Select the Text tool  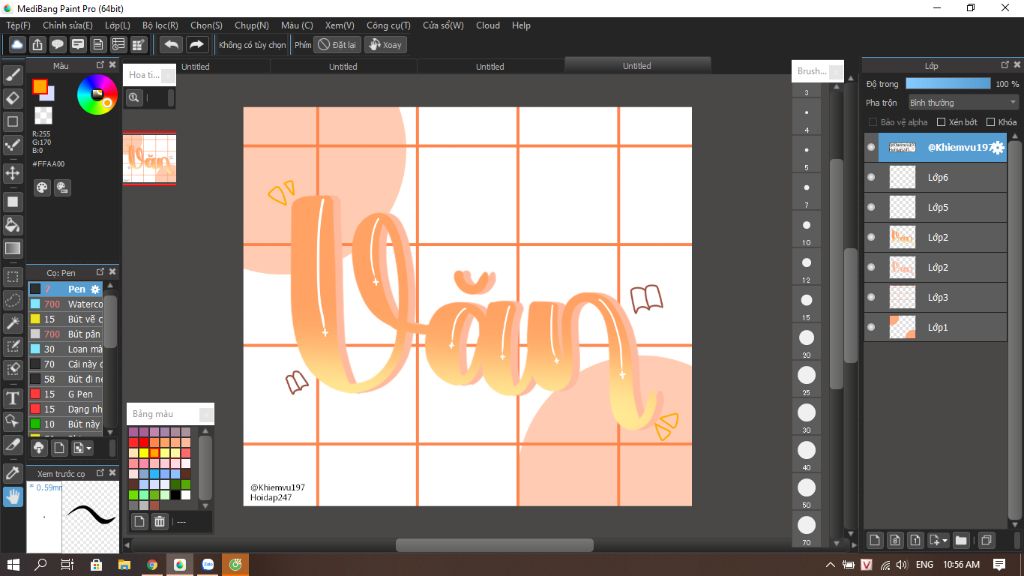coord(12,398)
